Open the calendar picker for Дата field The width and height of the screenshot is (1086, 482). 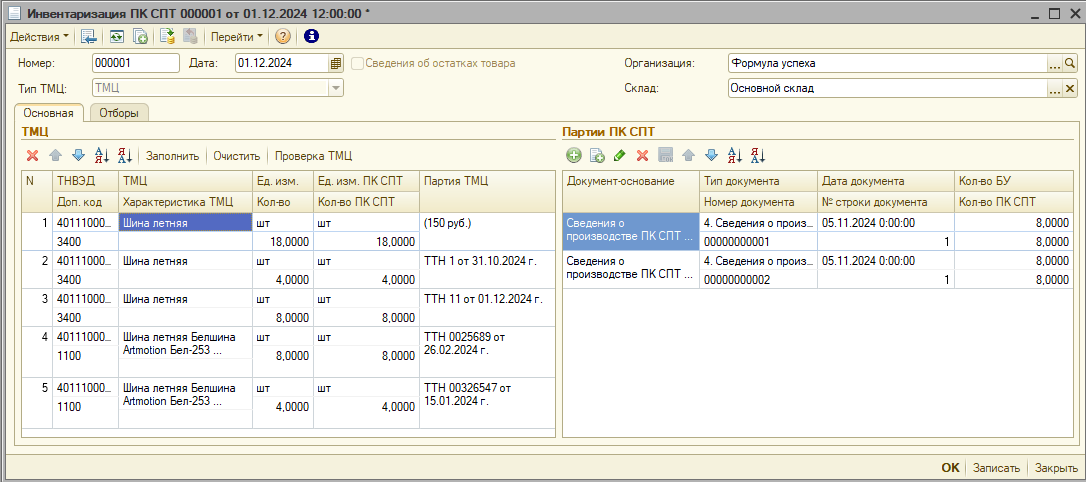(336, 63)
